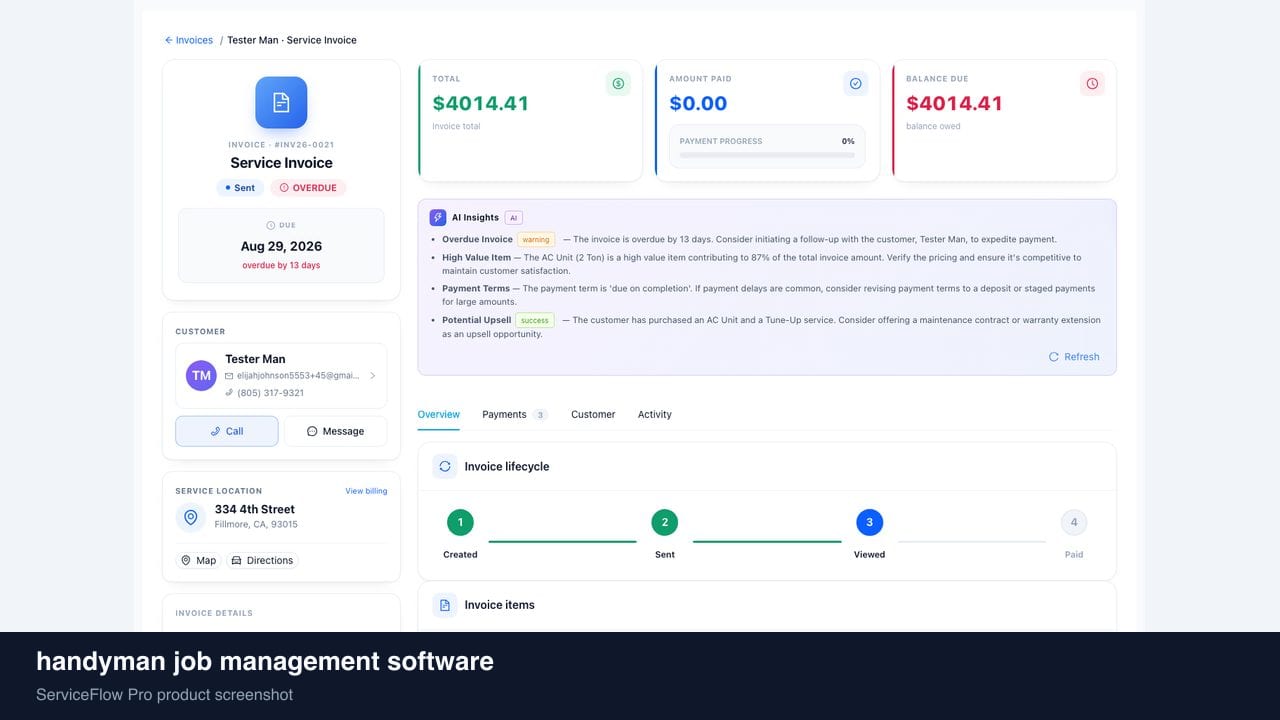Click the checkmark icon on Amount Paid card

pos(855,84)
